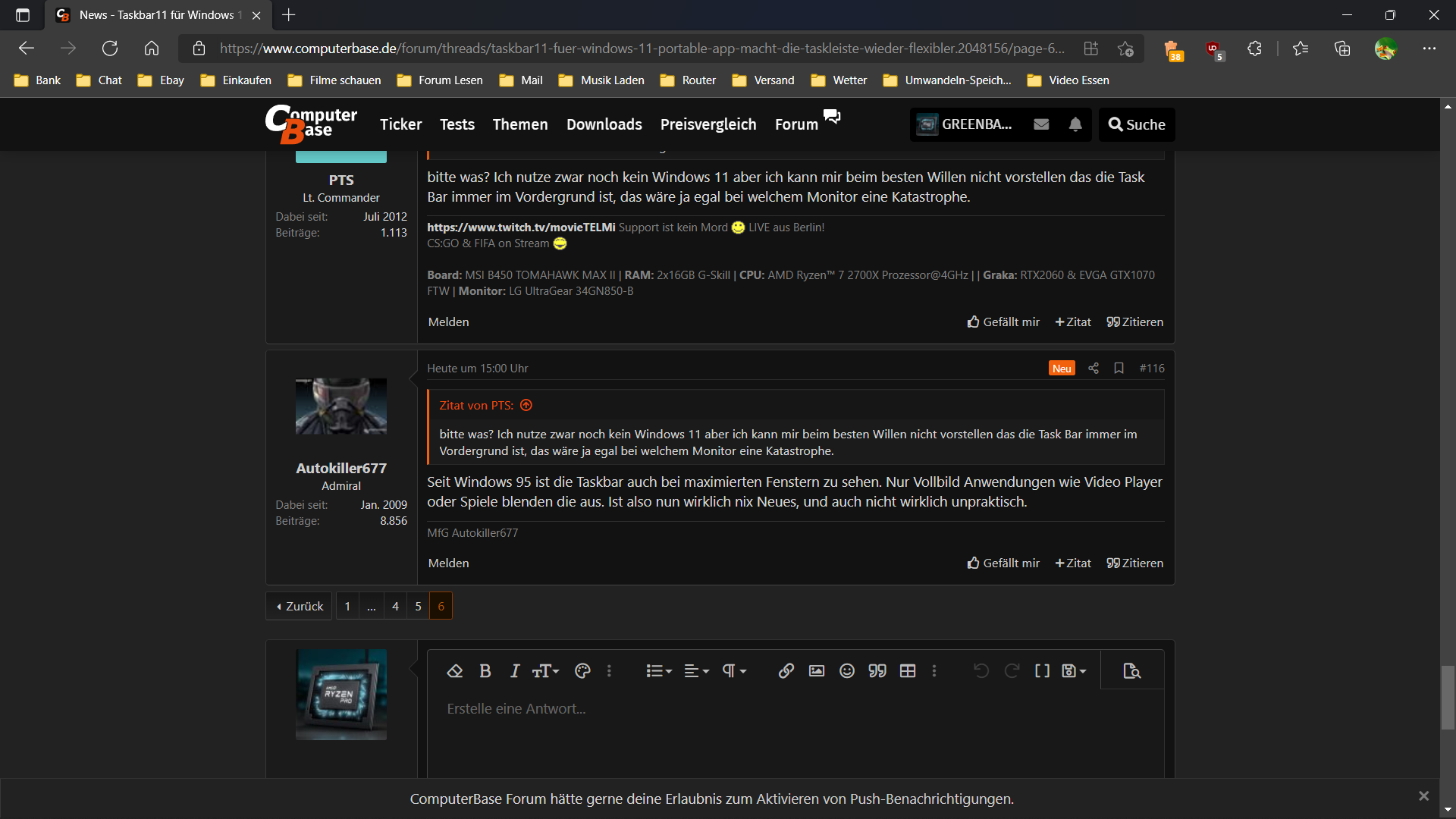Open the inbox envelope icon

(1041, 124)
